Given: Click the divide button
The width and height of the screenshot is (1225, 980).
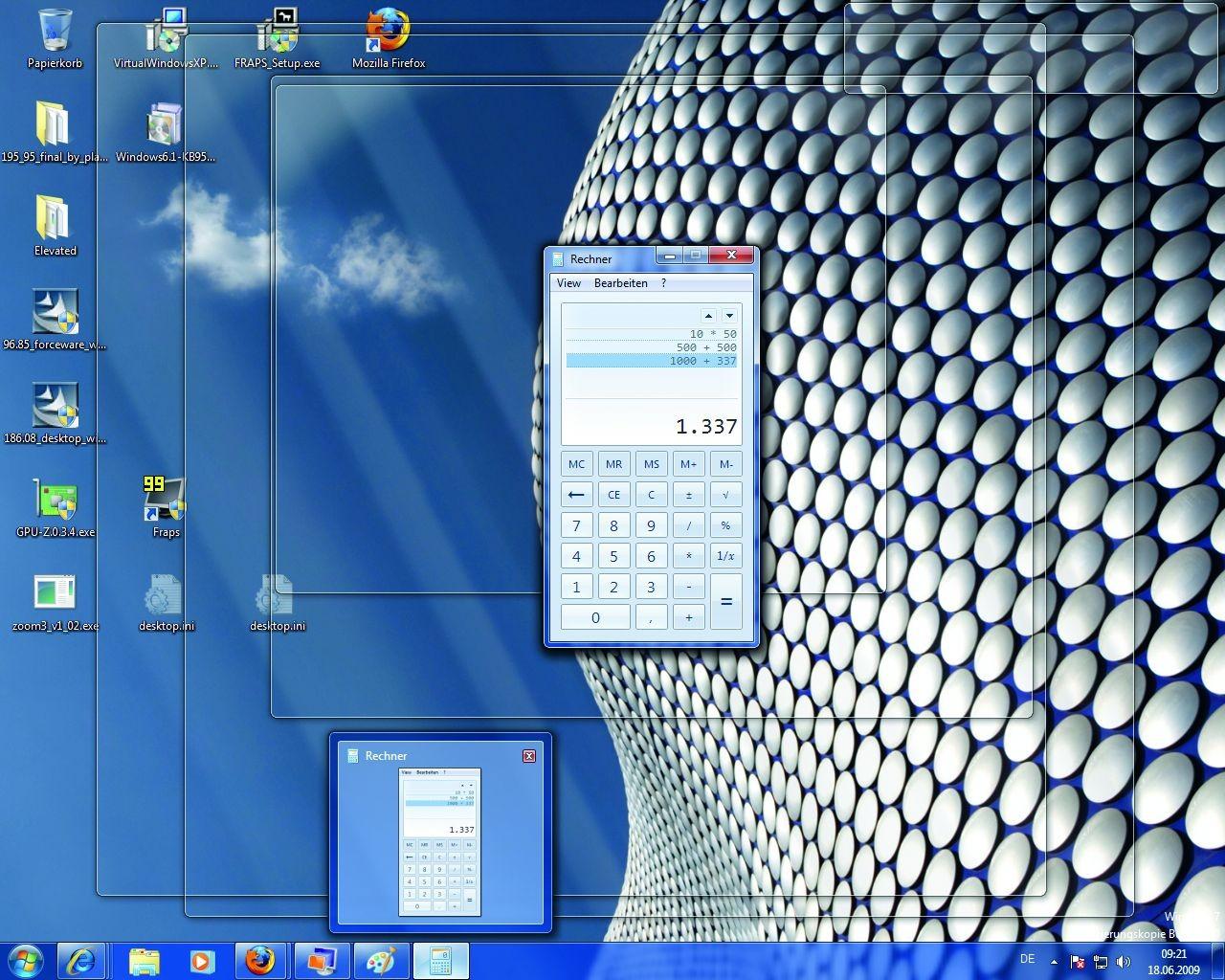Looking at the screenshot, I should pyautogui.click(x=688, y=525).
